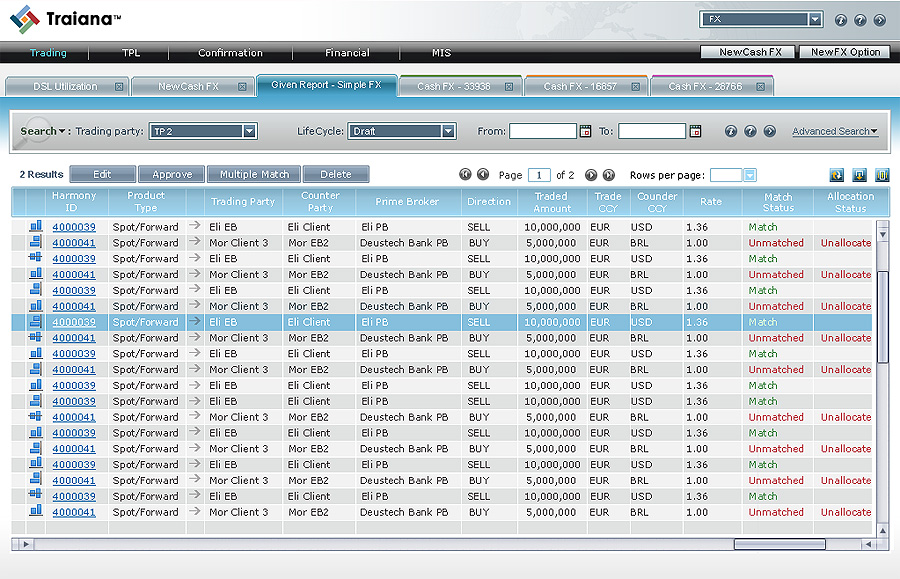Open the To date calendar picker

695,131
